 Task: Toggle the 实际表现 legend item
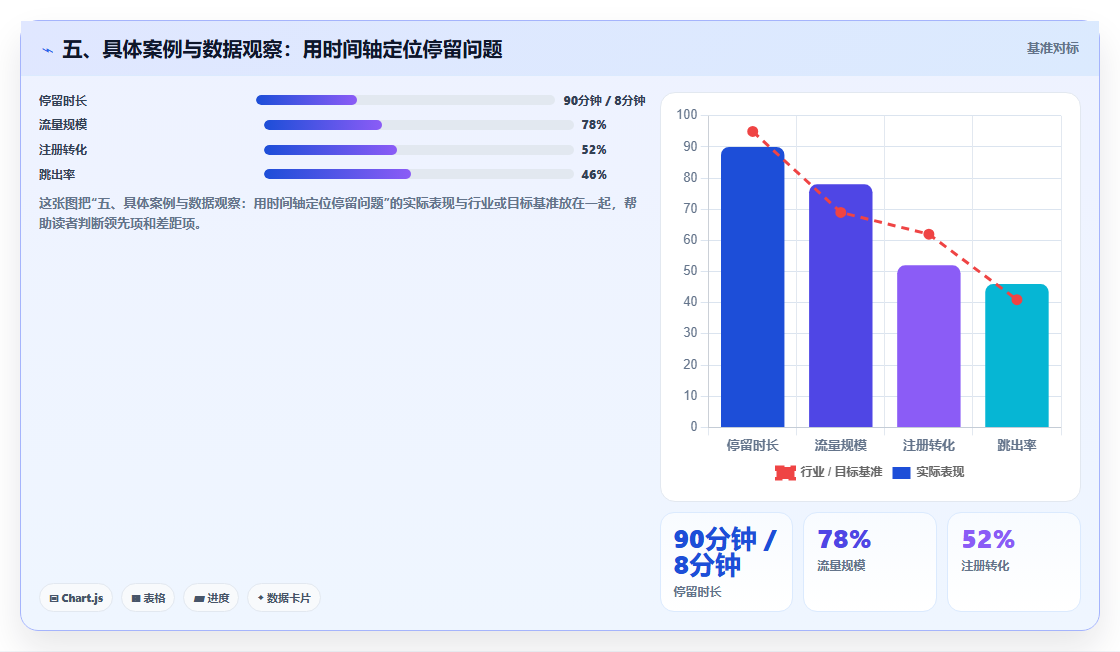coord(929,472)
